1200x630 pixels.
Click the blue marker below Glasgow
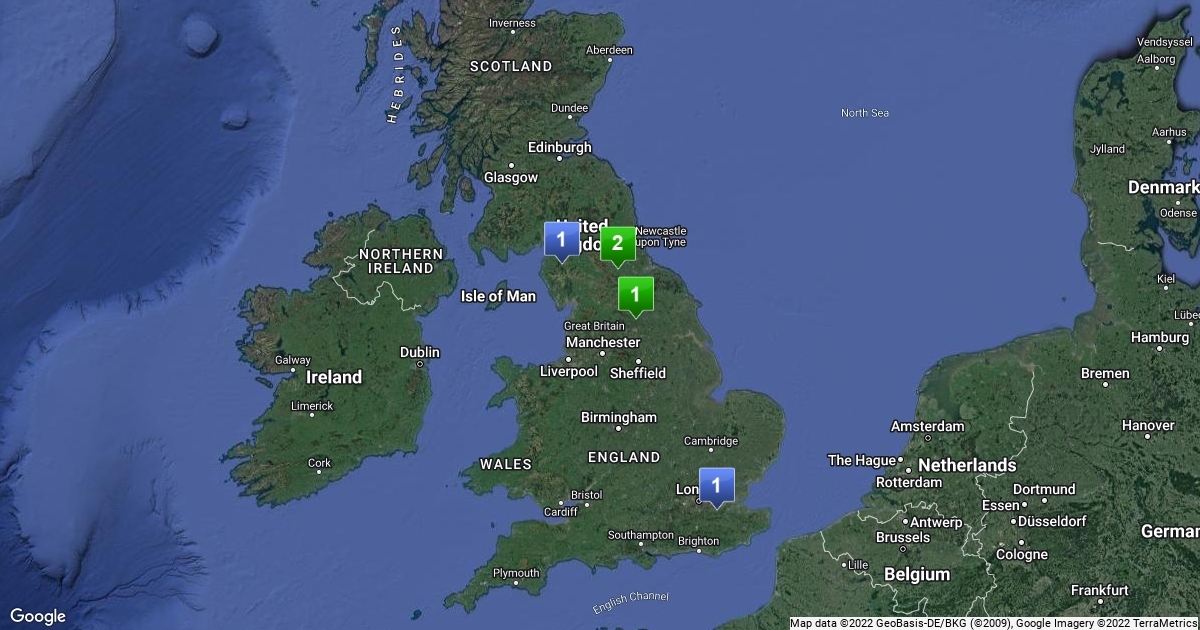(x=561, y=241)
